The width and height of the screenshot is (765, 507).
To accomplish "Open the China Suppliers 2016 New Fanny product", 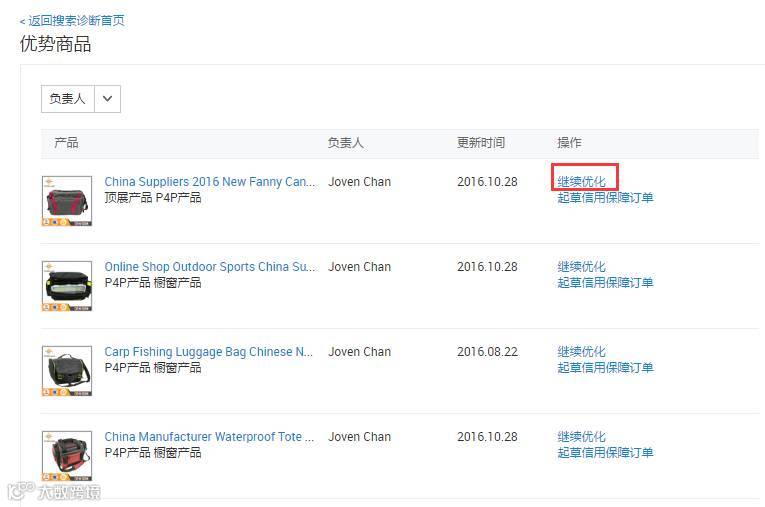I will point(210,182).
